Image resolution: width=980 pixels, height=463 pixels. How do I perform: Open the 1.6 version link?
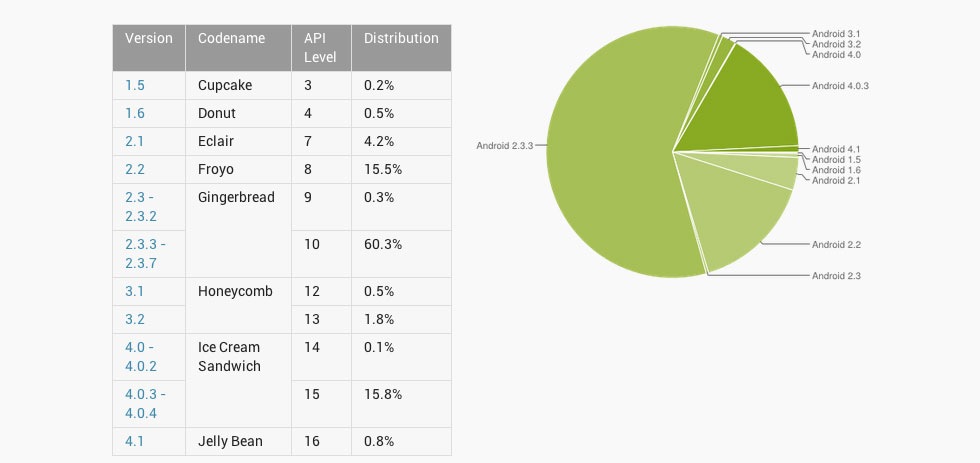click(x=134, y=114)
